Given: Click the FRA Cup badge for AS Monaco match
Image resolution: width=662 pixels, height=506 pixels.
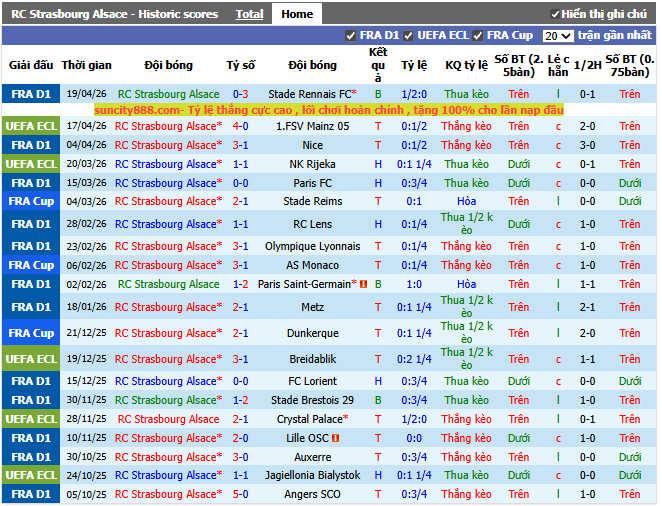Looking at the screenshot, I should [x=31, y=265].
